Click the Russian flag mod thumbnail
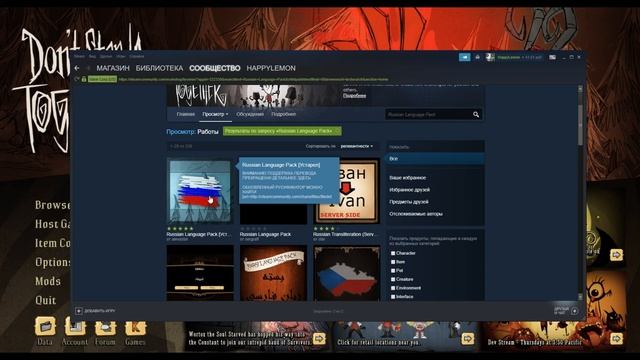 click(x=200, y=191)
